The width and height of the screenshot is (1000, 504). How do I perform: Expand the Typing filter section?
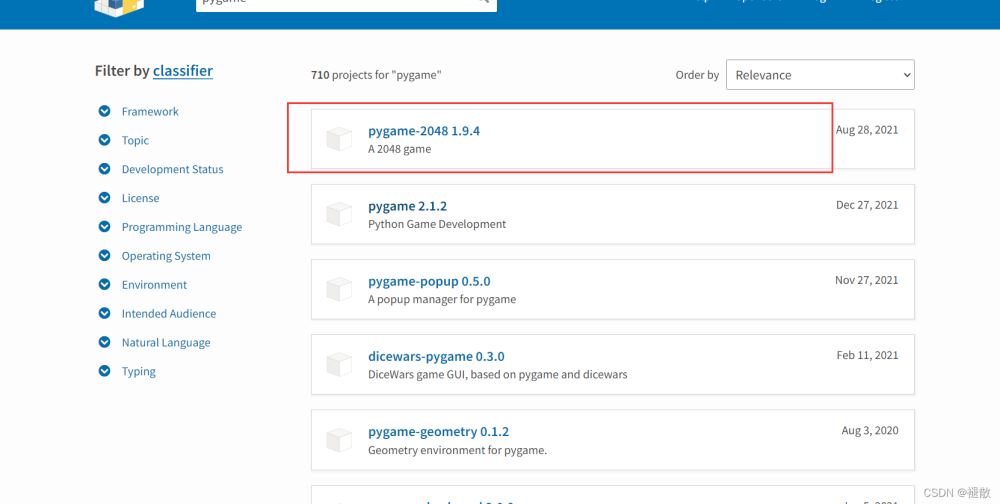(x=105, y=371)
